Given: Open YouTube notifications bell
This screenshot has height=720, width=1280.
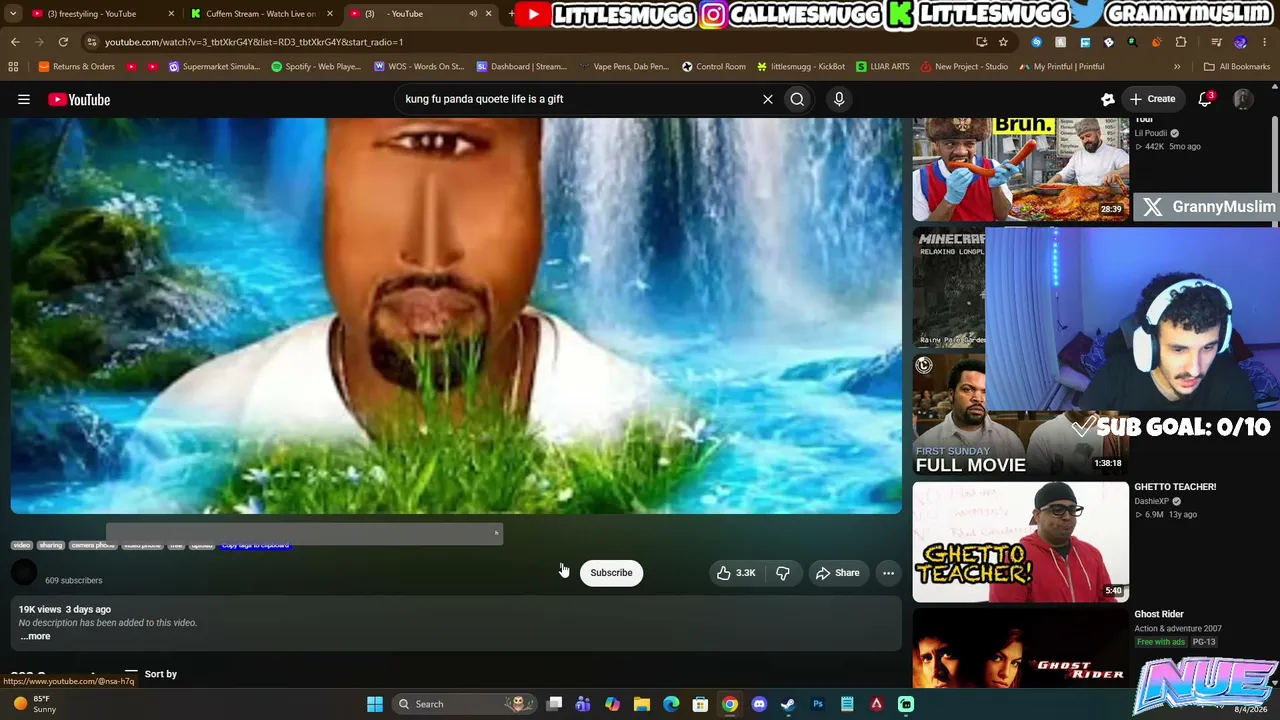Looking at the screenshot, I should (1205, 99).
